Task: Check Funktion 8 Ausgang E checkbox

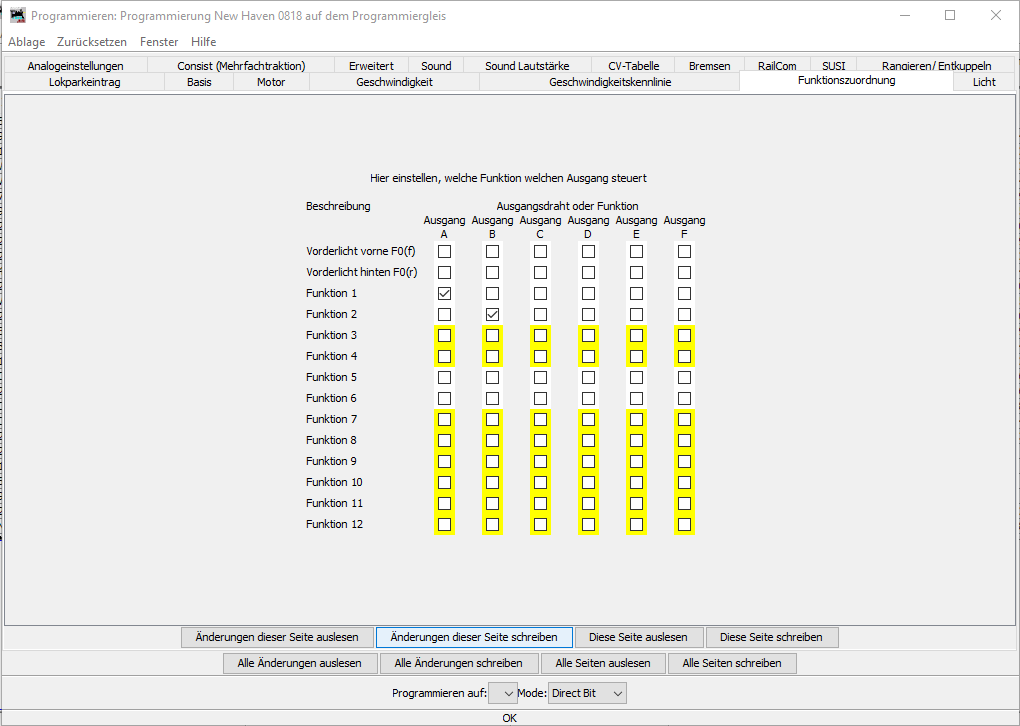Action: (x=636, y=440)
